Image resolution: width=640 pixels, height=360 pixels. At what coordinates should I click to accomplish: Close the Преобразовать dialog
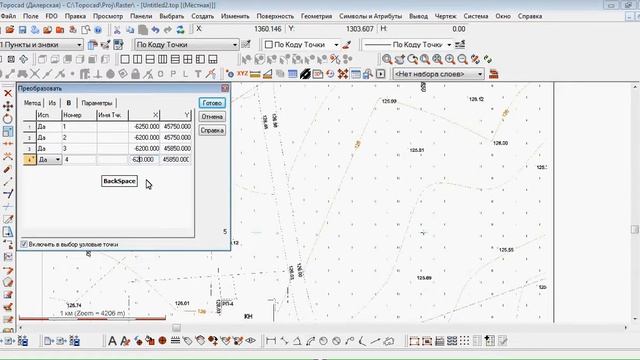coord(225,88)
